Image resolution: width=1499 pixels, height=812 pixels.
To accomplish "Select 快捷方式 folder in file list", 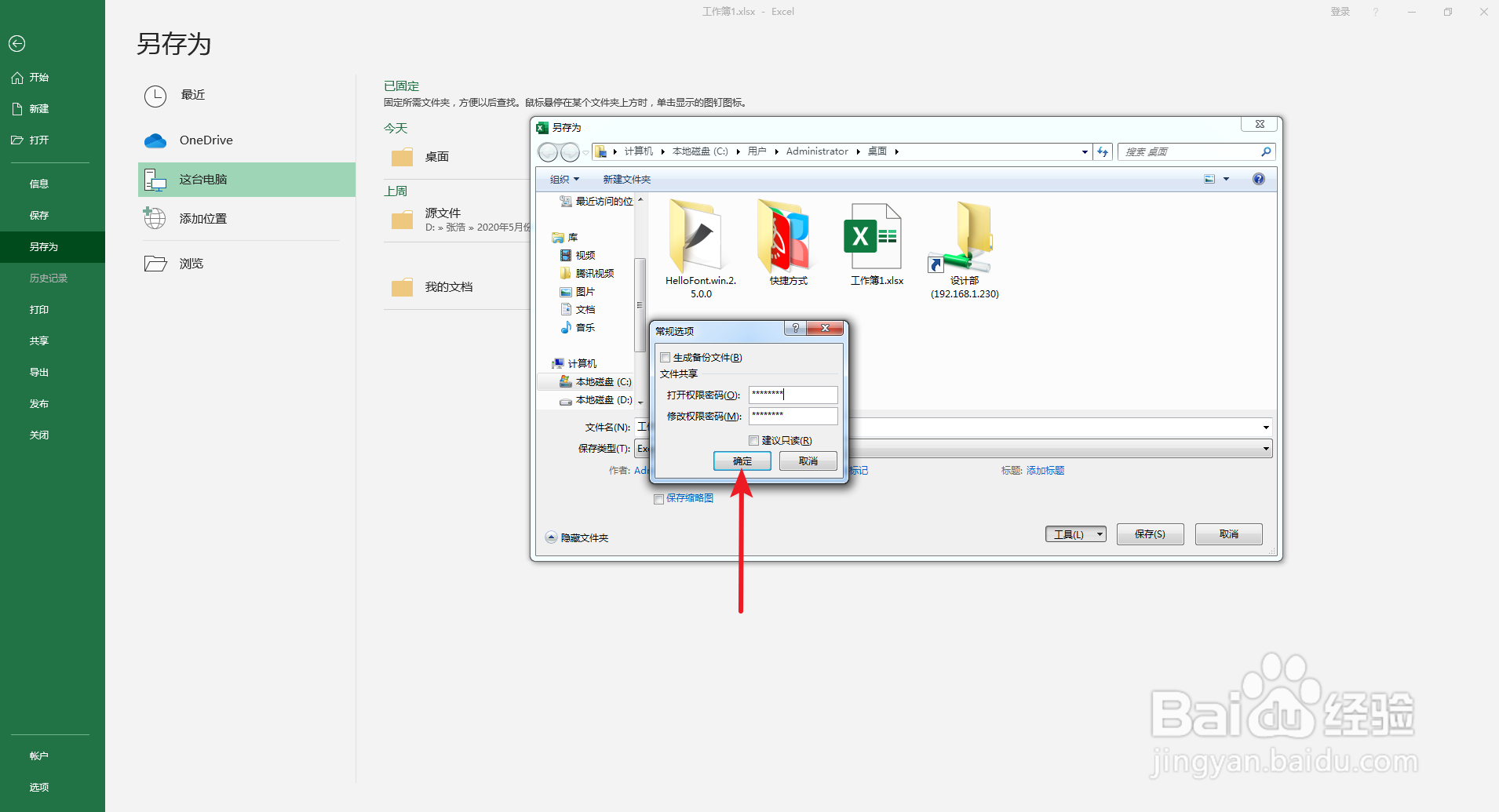I will point(788,243).
